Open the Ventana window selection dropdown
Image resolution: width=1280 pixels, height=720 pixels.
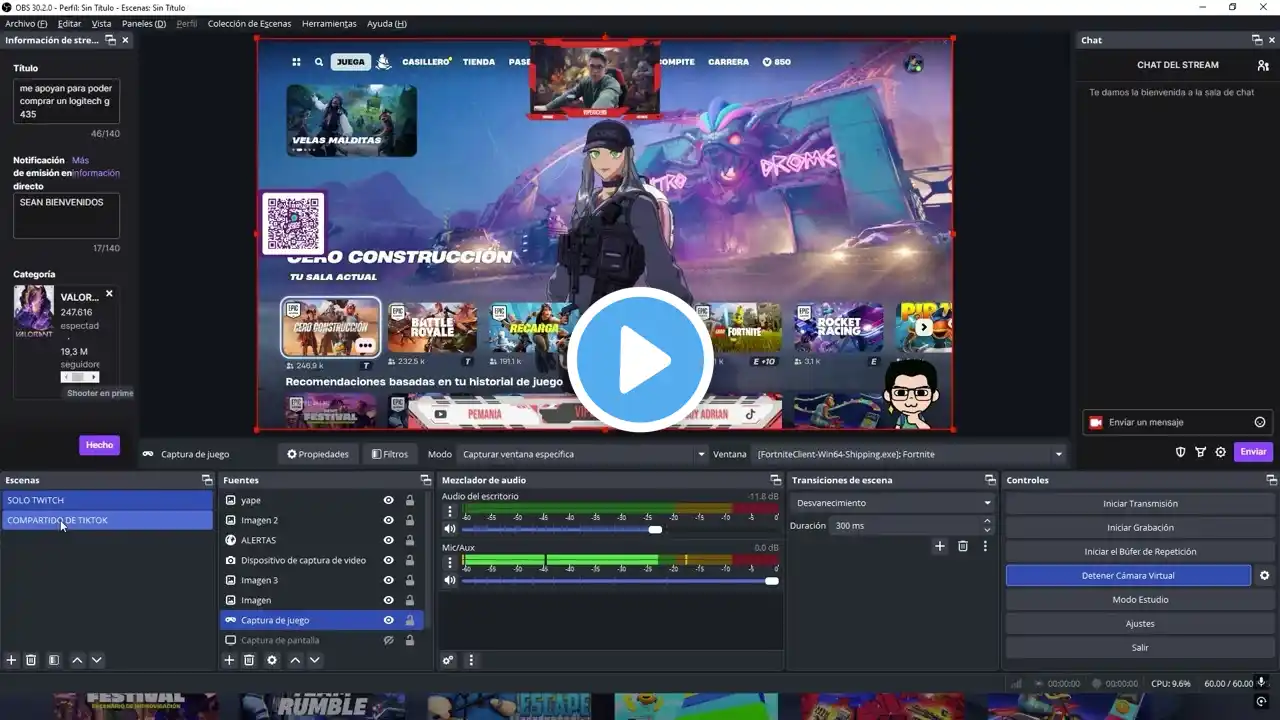tap(909, 454)
